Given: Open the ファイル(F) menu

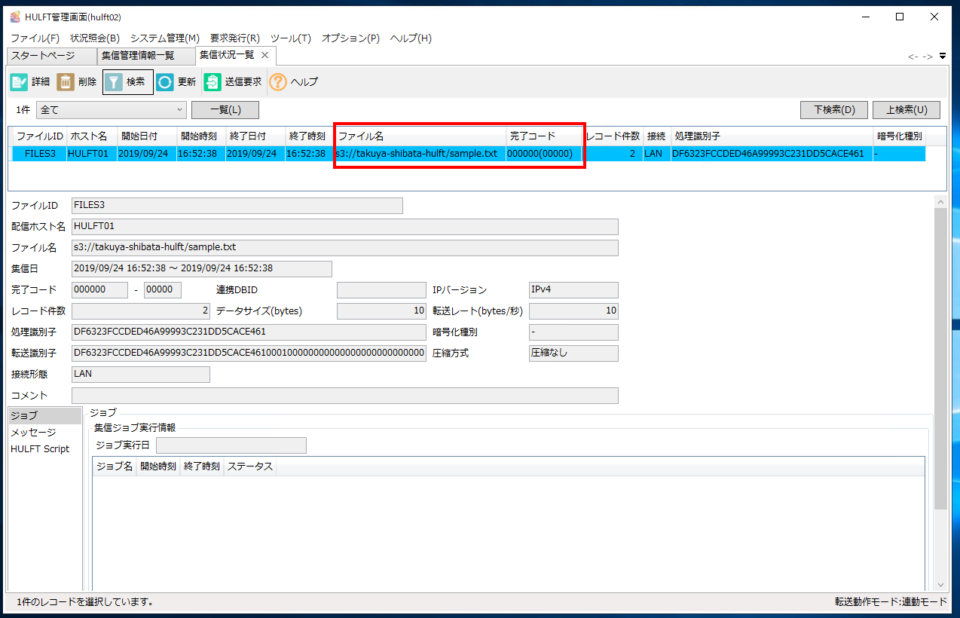Looking at the screenshot, I should click(x=35, y=38).
